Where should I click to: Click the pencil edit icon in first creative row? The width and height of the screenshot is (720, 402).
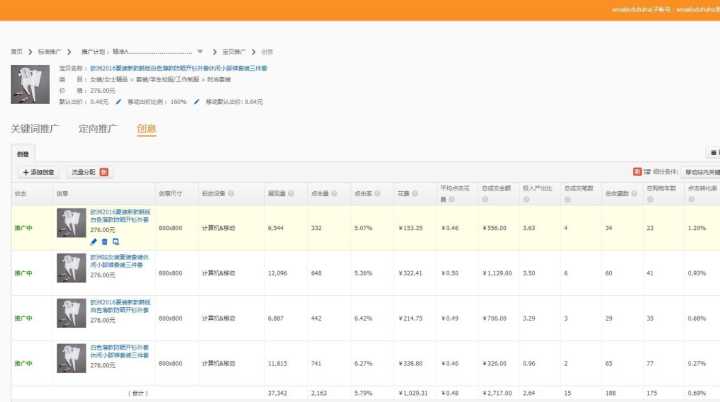tap(94, 241)
